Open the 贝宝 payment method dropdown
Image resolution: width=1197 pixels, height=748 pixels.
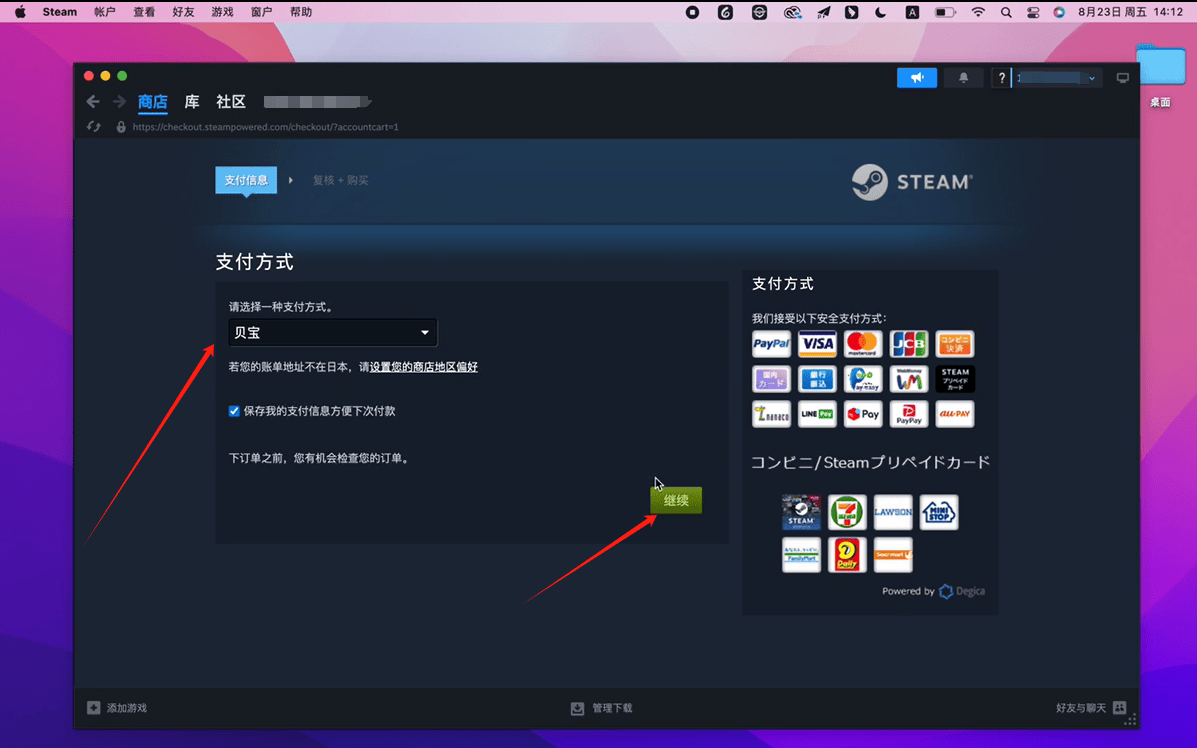pos(333,333)
